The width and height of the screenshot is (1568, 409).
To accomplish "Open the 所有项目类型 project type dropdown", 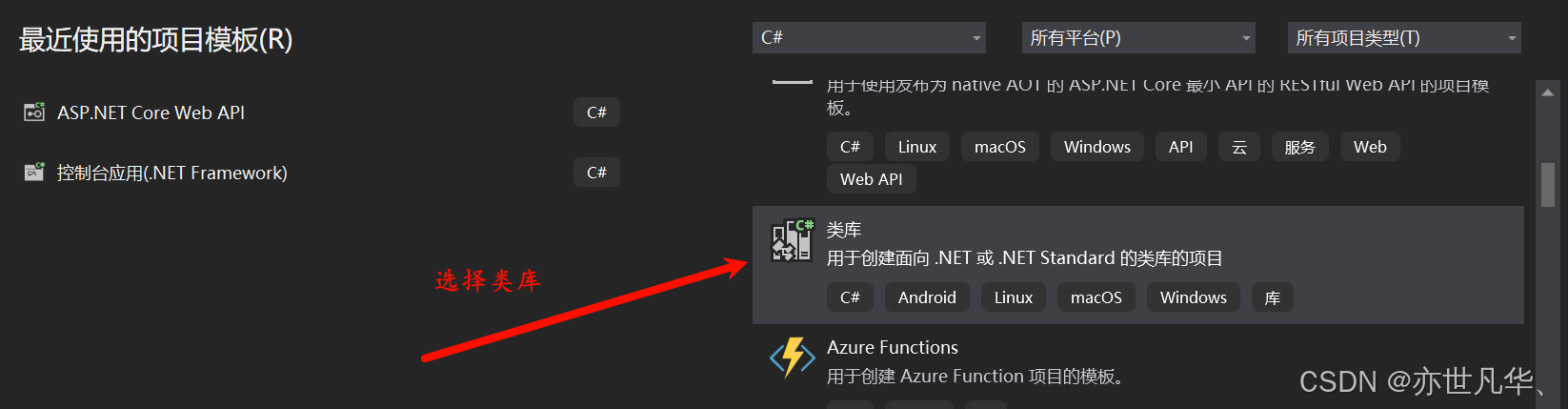I will coord(1404,38).
